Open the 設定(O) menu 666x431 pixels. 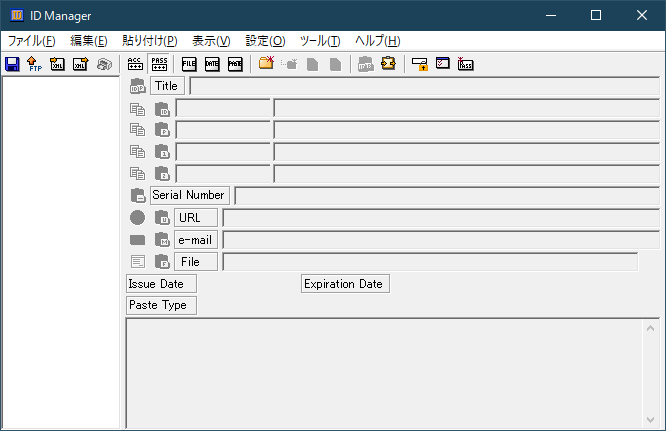265,41
